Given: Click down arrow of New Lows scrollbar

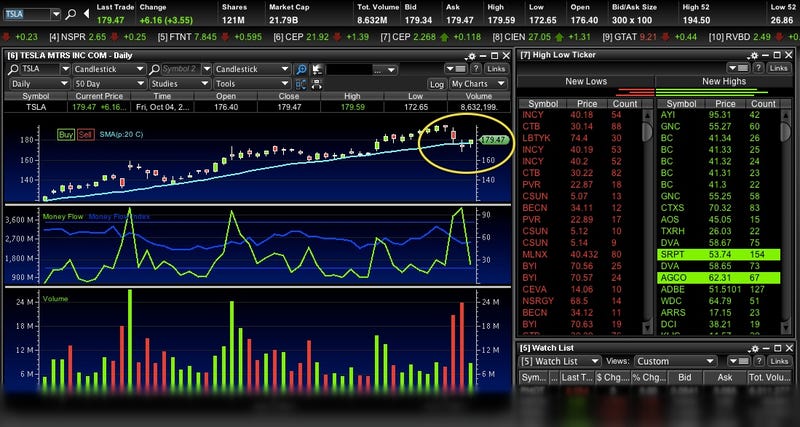Looking at the screenshot, I should pos(647,328).
